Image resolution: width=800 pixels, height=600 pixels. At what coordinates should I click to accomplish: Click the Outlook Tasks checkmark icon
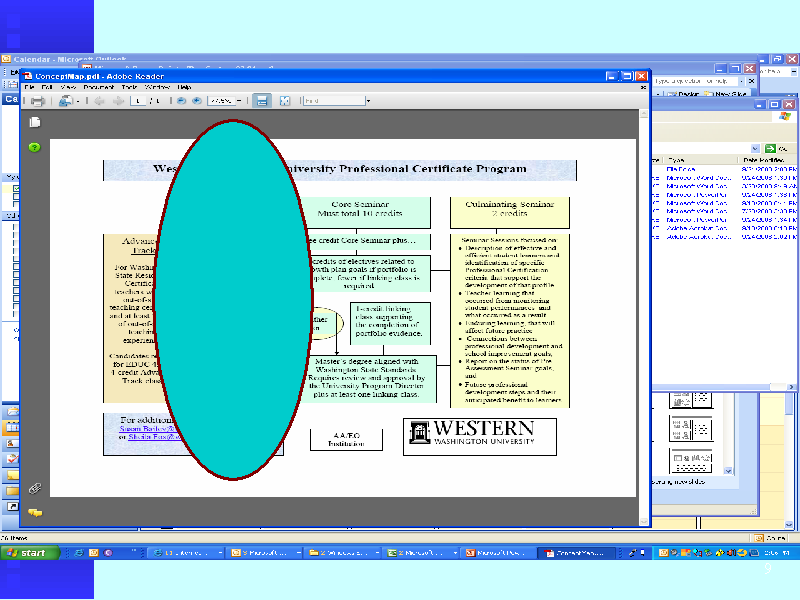[12, 459]
